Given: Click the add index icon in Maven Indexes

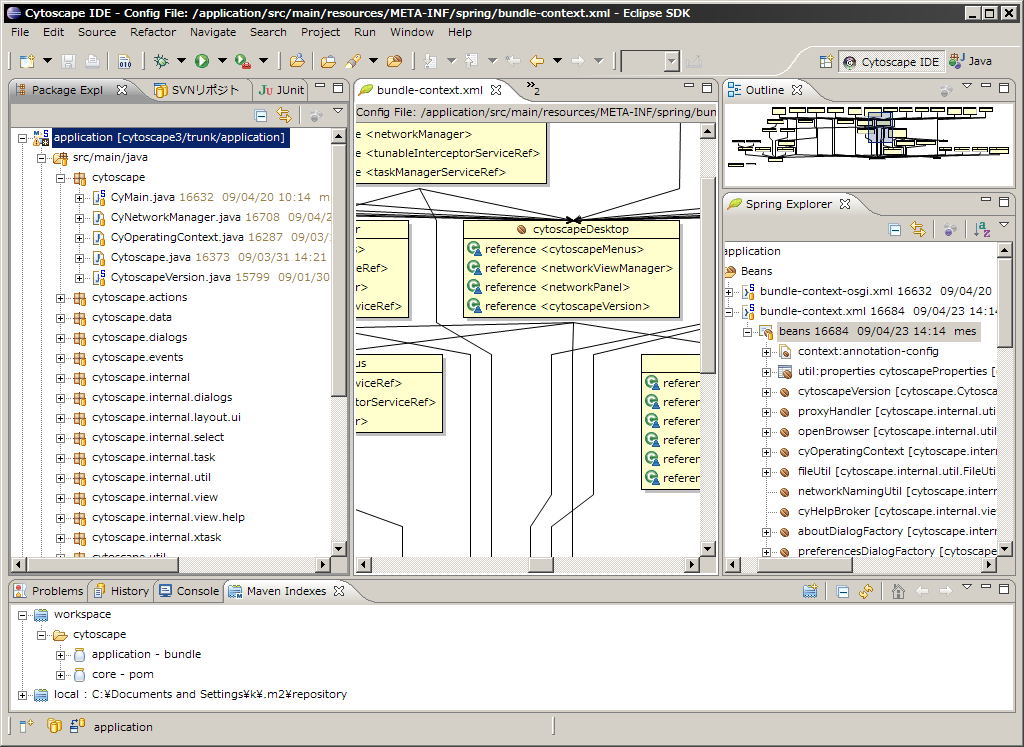Looking at the screenshot, I should point(810,592).
